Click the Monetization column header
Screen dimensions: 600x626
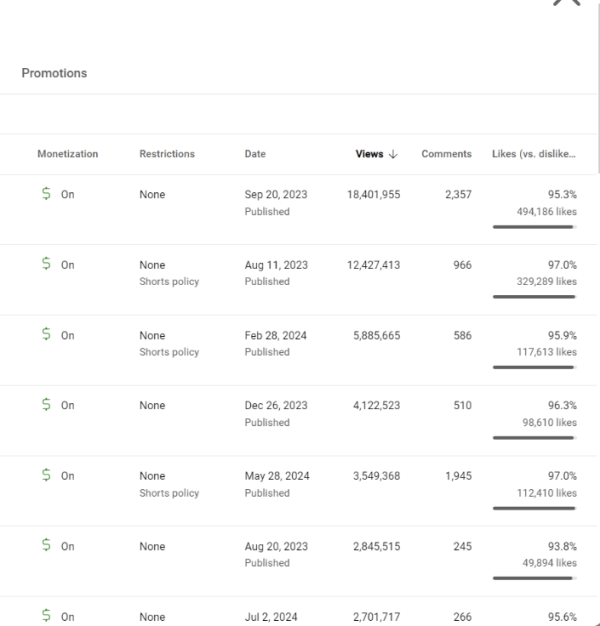tap(67, 154)
